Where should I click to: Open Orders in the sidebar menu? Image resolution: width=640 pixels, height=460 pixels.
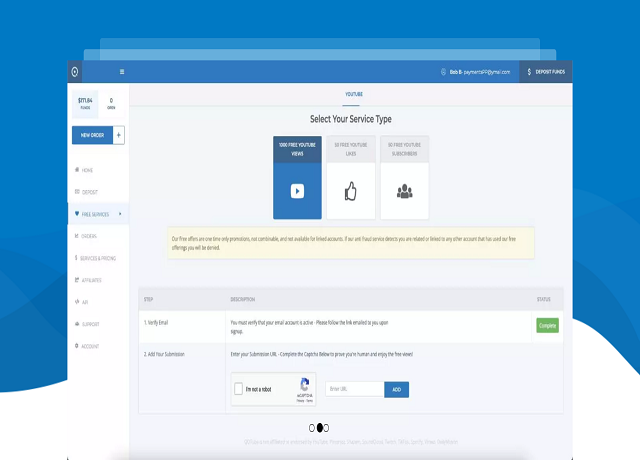pos(89,236)
